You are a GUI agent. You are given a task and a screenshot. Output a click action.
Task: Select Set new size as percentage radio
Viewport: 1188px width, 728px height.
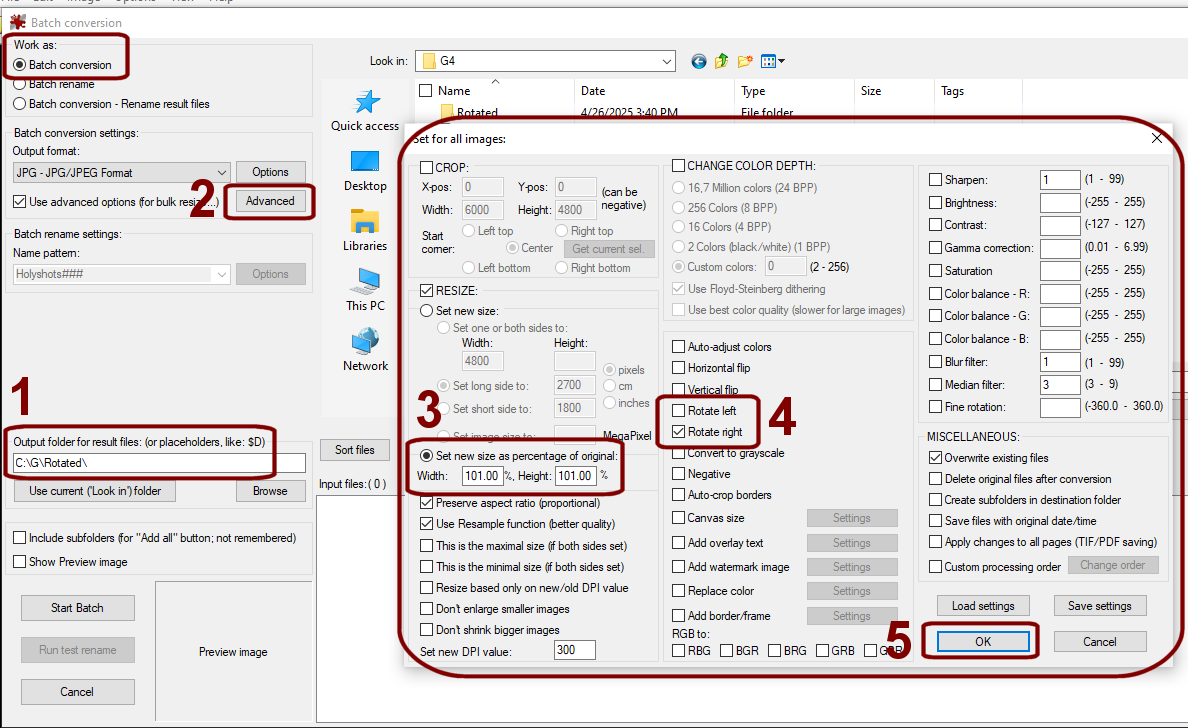coord(427,455)
